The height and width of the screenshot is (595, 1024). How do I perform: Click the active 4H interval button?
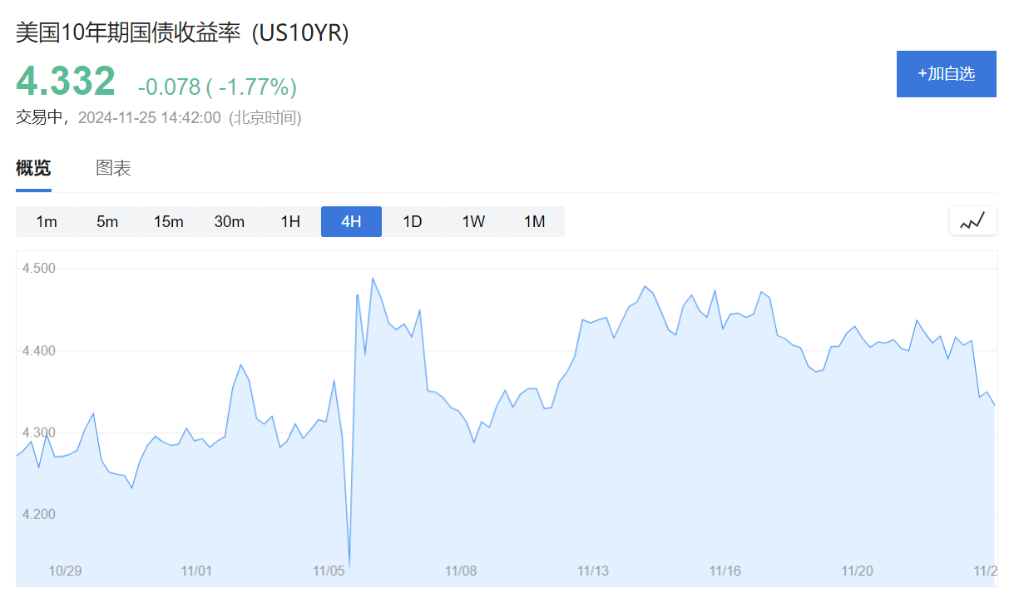[351, 222]
